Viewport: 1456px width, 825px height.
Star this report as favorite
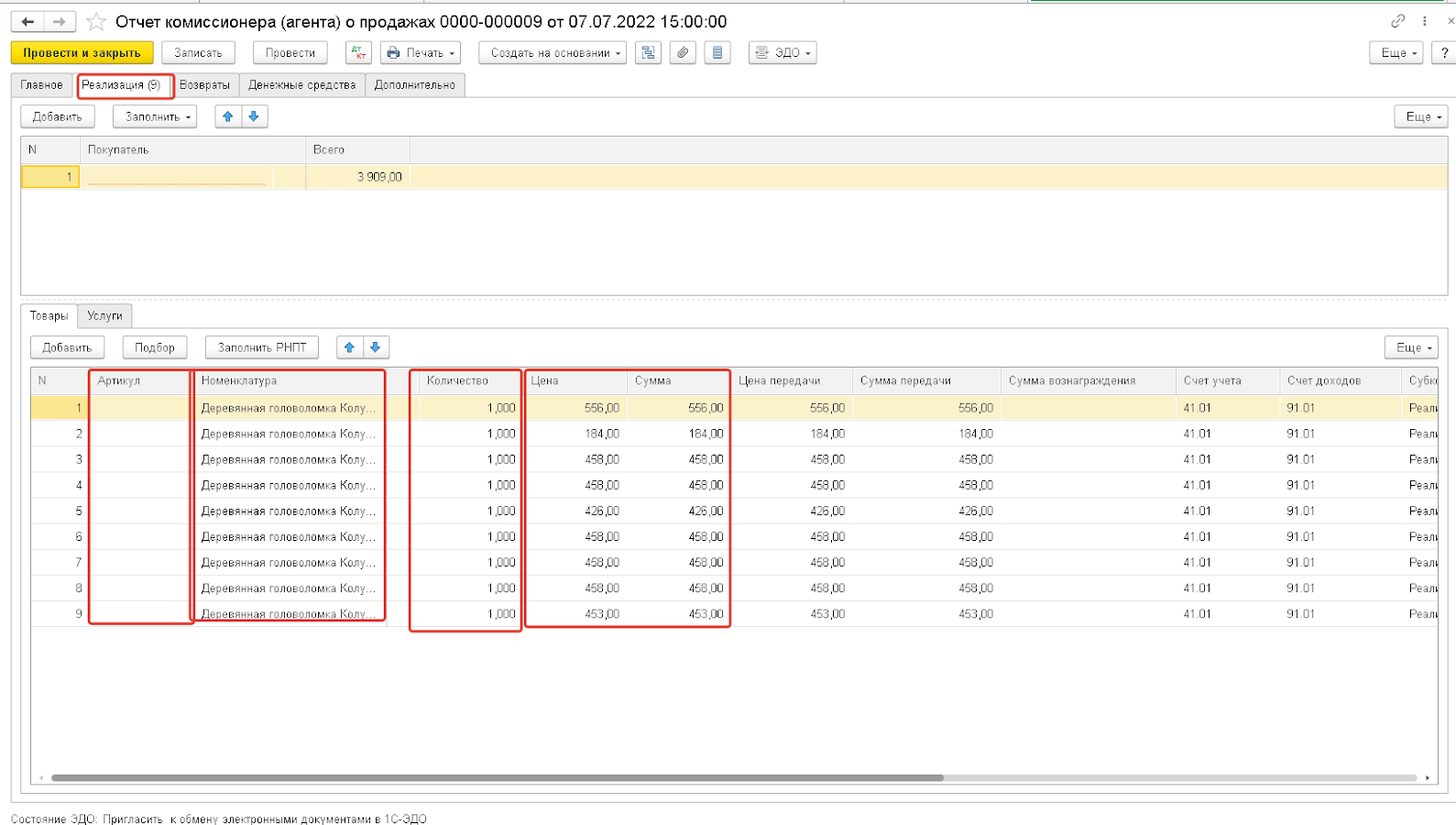click(96, 21)
